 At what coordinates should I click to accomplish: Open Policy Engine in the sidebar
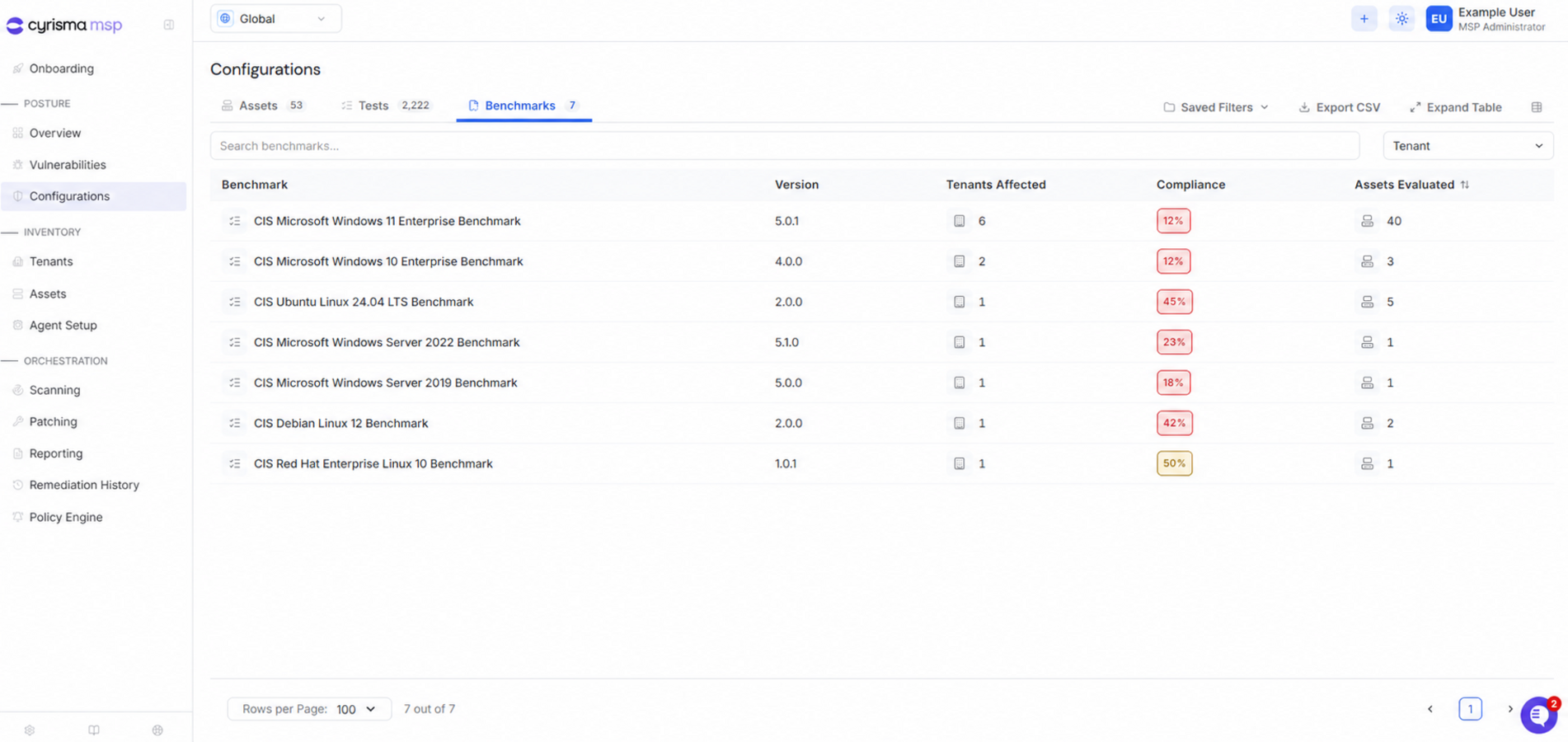point(66,517)
